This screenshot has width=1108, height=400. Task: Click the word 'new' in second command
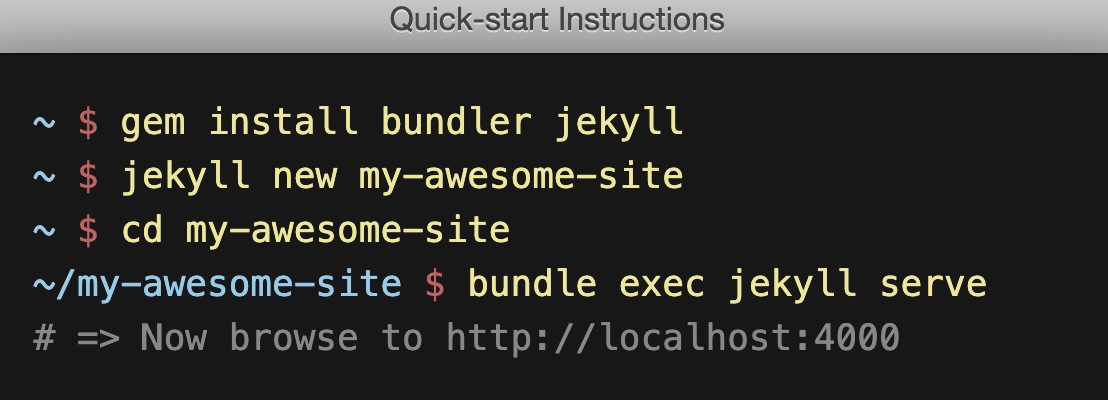(x=305, y=177)
